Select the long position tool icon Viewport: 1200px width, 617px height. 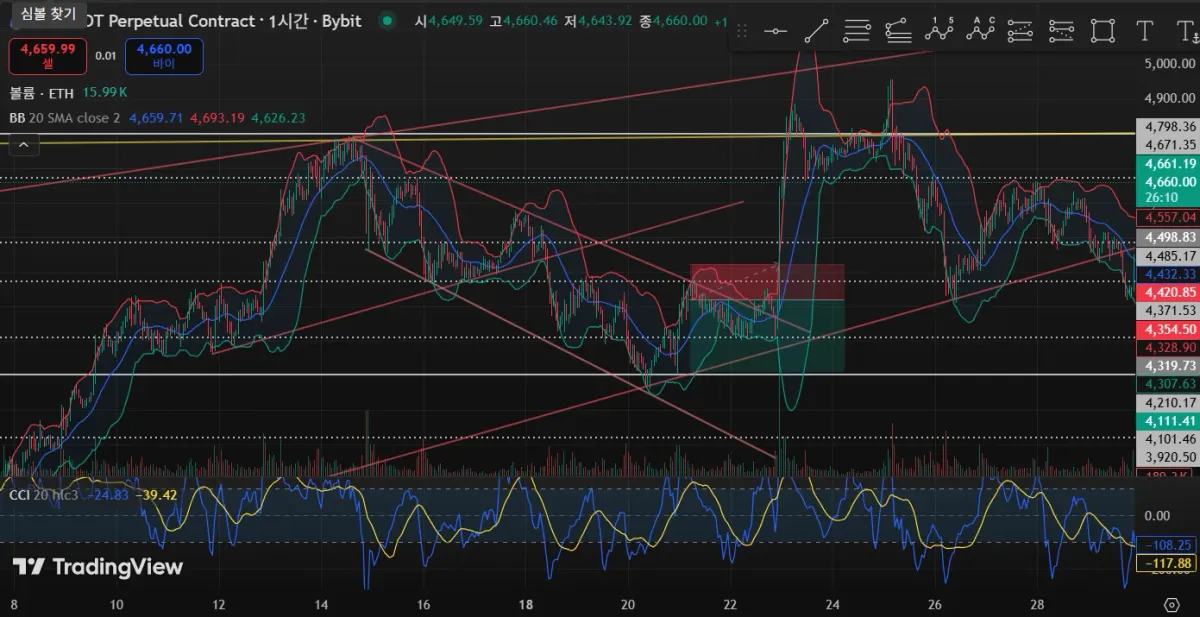click(1020, 31)
